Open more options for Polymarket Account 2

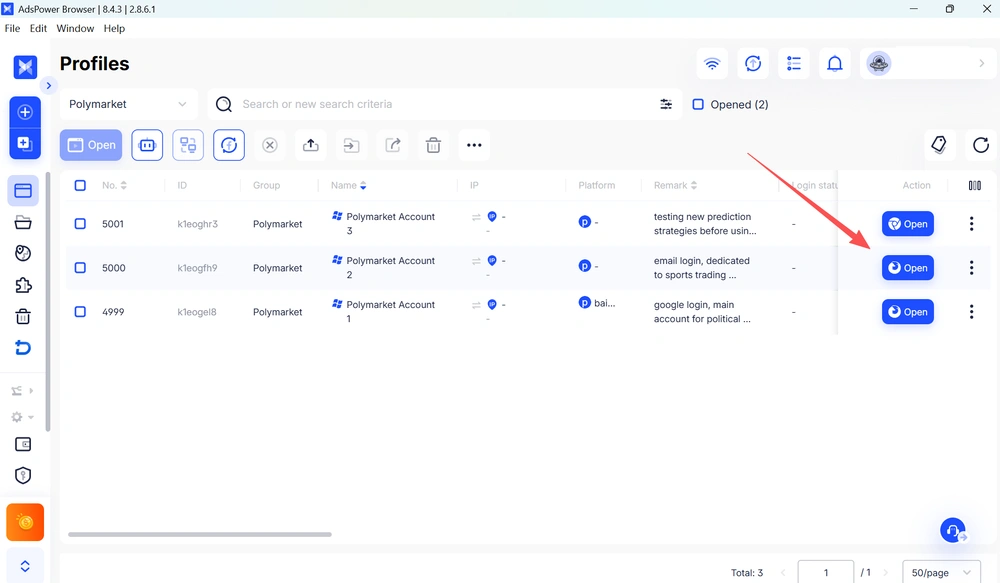(x=971, y=268)
